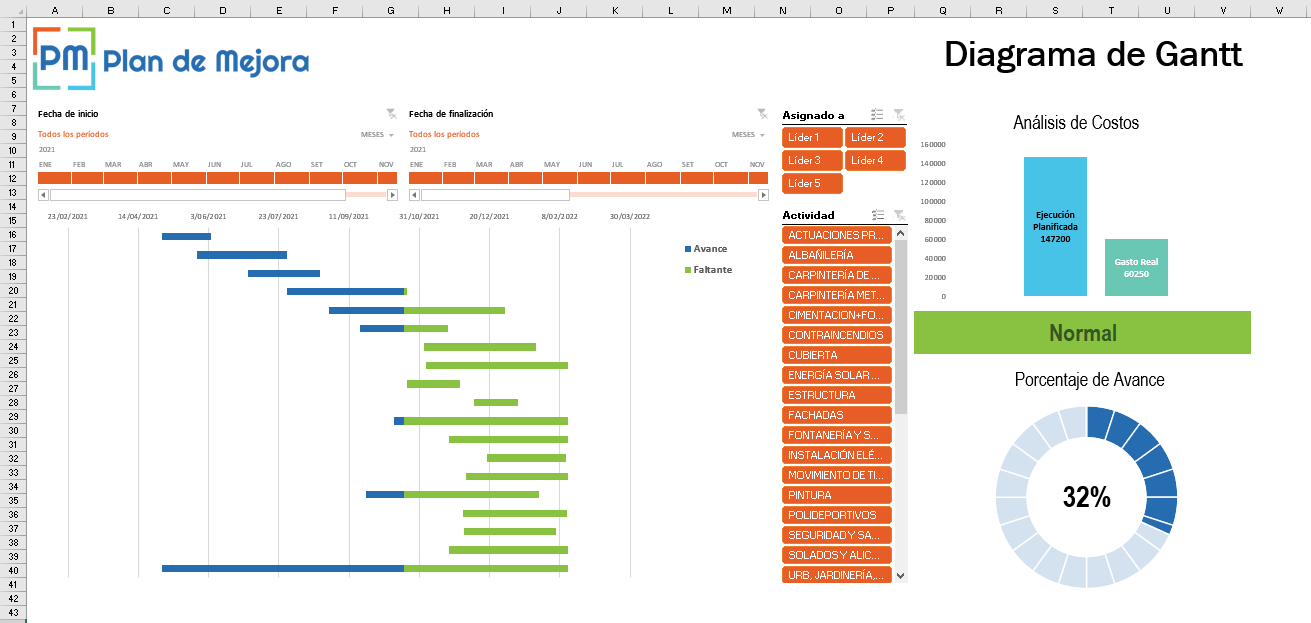Toggle ESTRUCTURA in the Actividad slicer
The height and width of the screenshot is (623, 1311).
pos(837,395)
